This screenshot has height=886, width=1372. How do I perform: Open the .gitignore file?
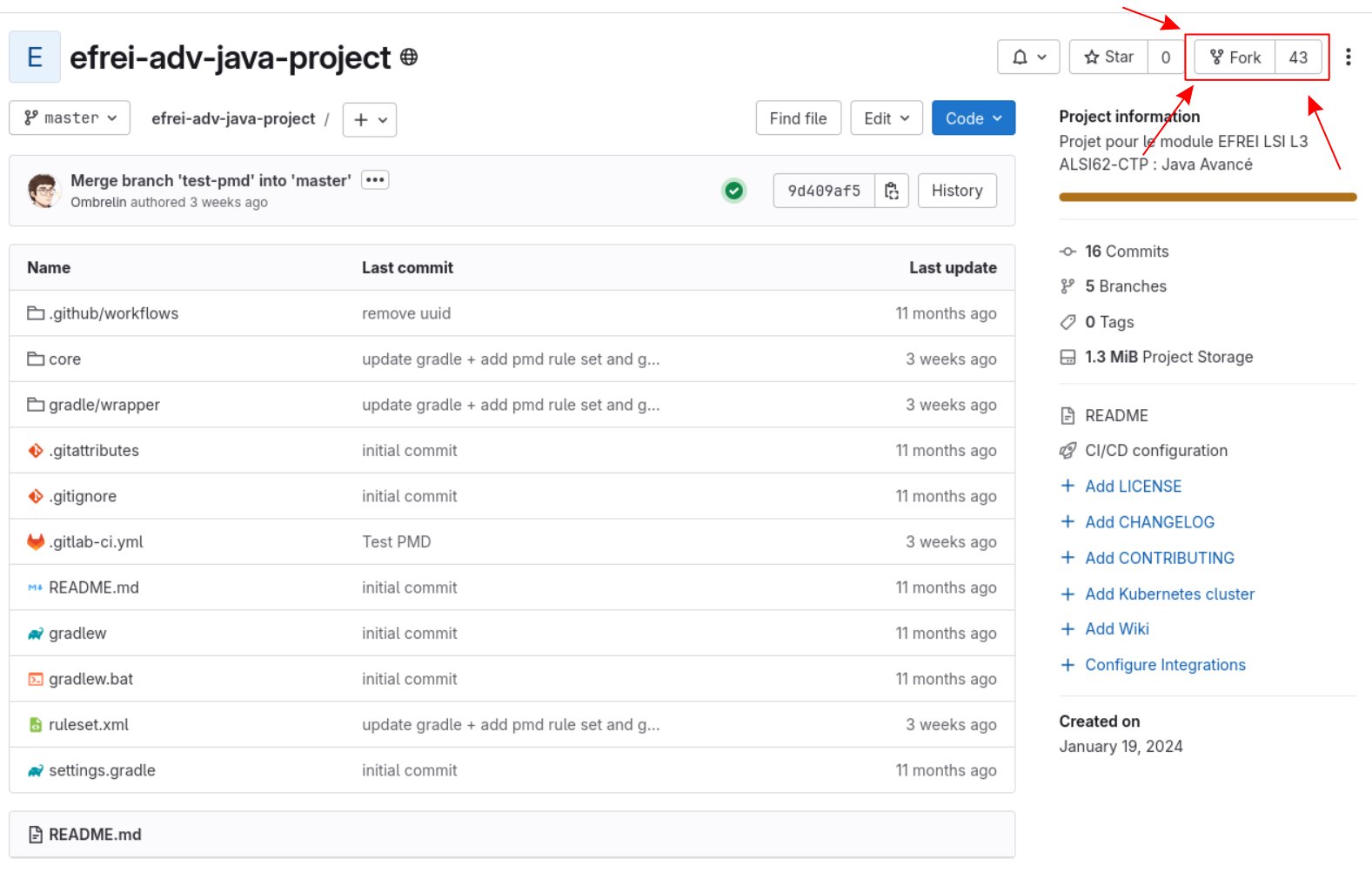pos(83,496)
